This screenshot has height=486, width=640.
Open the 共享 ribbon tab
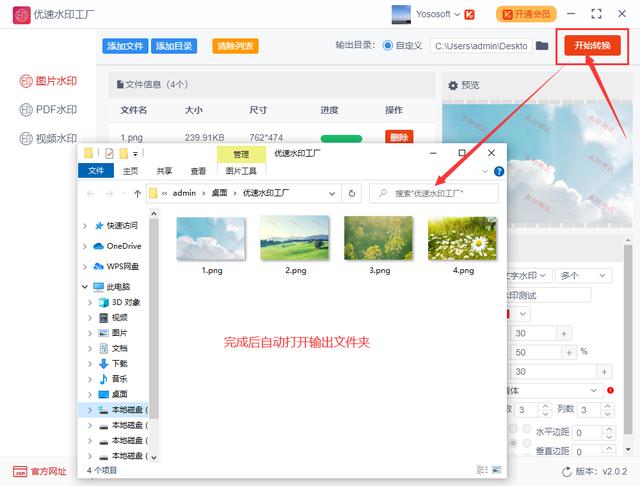pyautogui.click(x=164, y=171)
